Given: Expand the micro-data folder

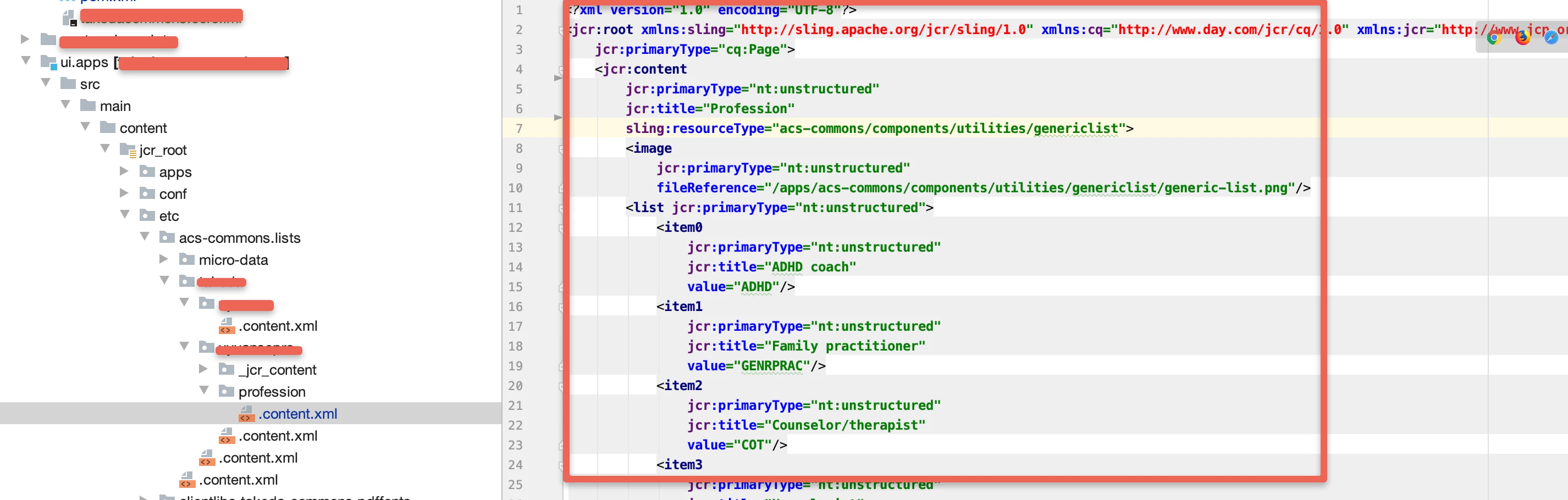Looking at the screenshot, I should pos(164,258).
